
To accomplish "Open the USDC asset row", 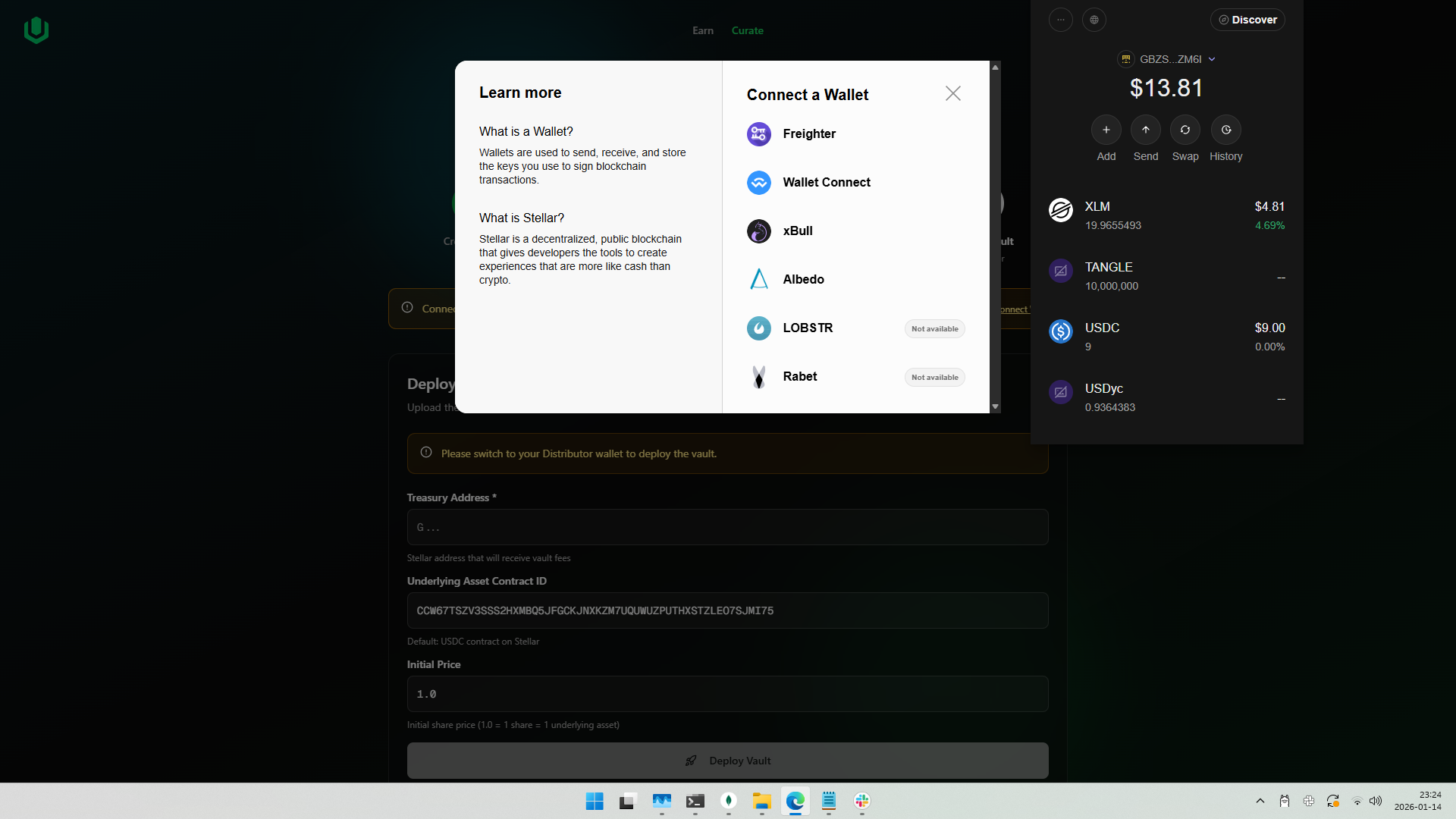I will point(1166,337).
